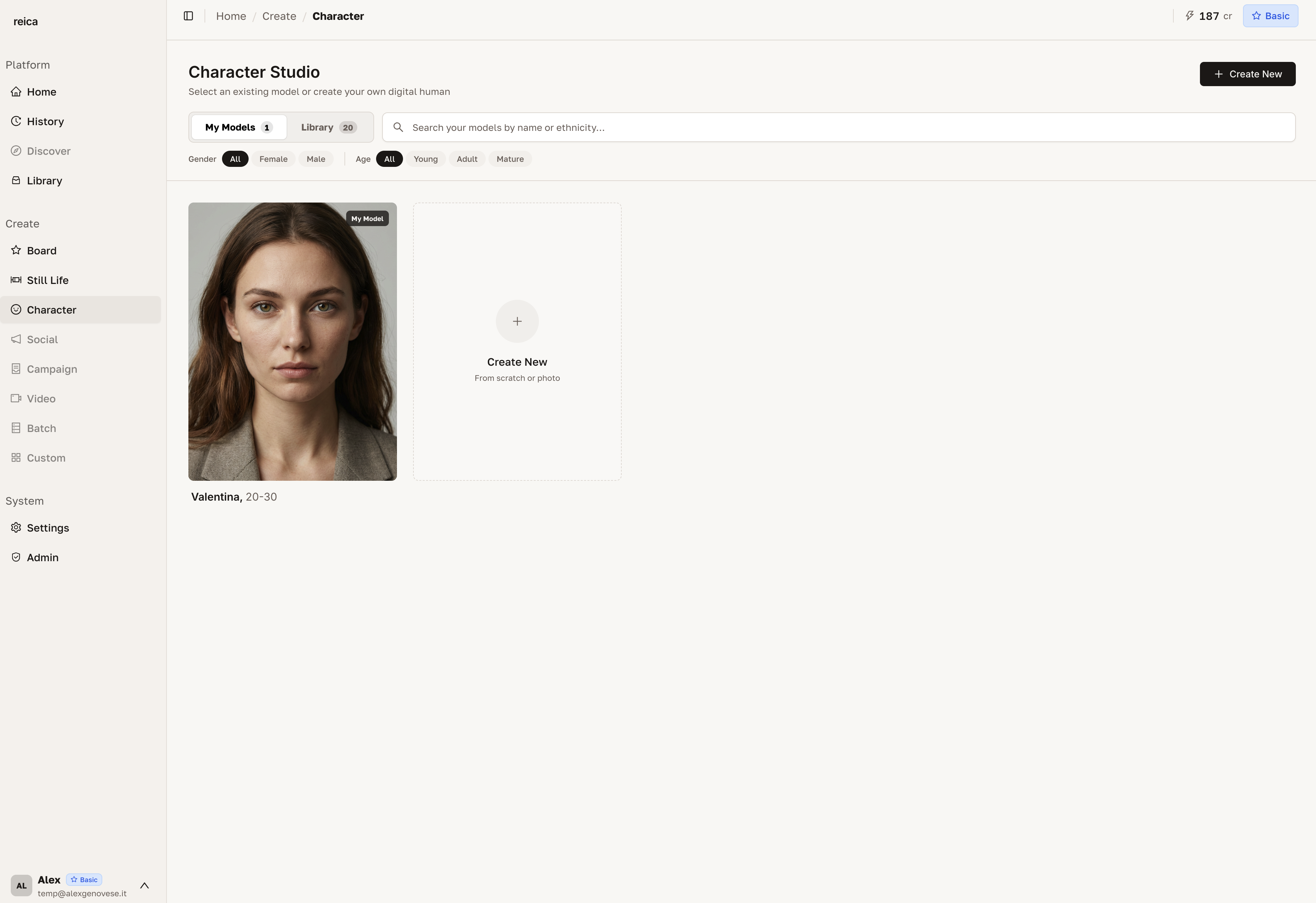
Task: Select the Mature age filter
Action: 509,158
